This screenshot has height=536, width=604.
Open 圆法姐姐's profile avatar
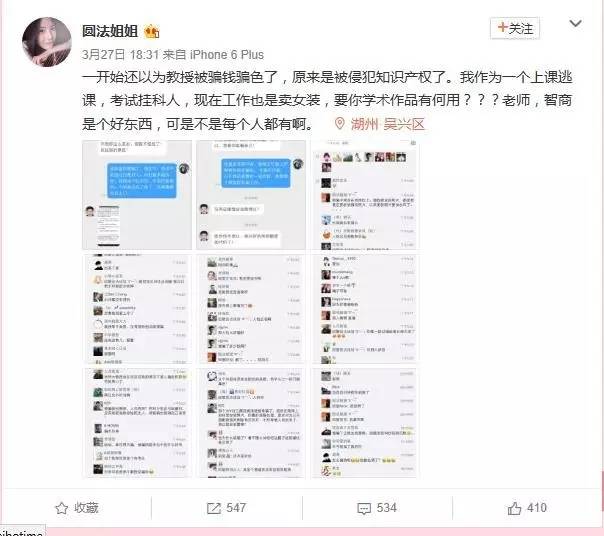(x=47, y=42)
